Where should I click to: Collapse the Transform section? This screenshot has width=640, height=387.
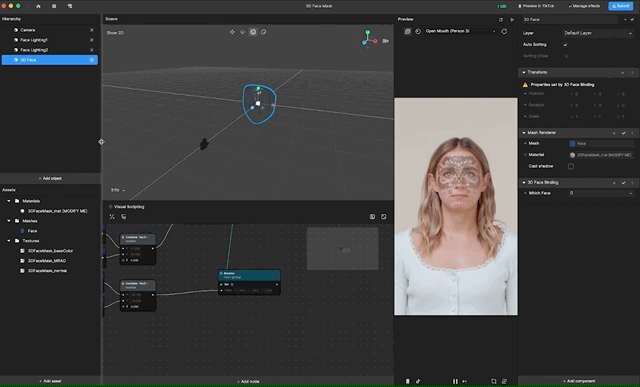pyautogui.click(x=524, y=73)
